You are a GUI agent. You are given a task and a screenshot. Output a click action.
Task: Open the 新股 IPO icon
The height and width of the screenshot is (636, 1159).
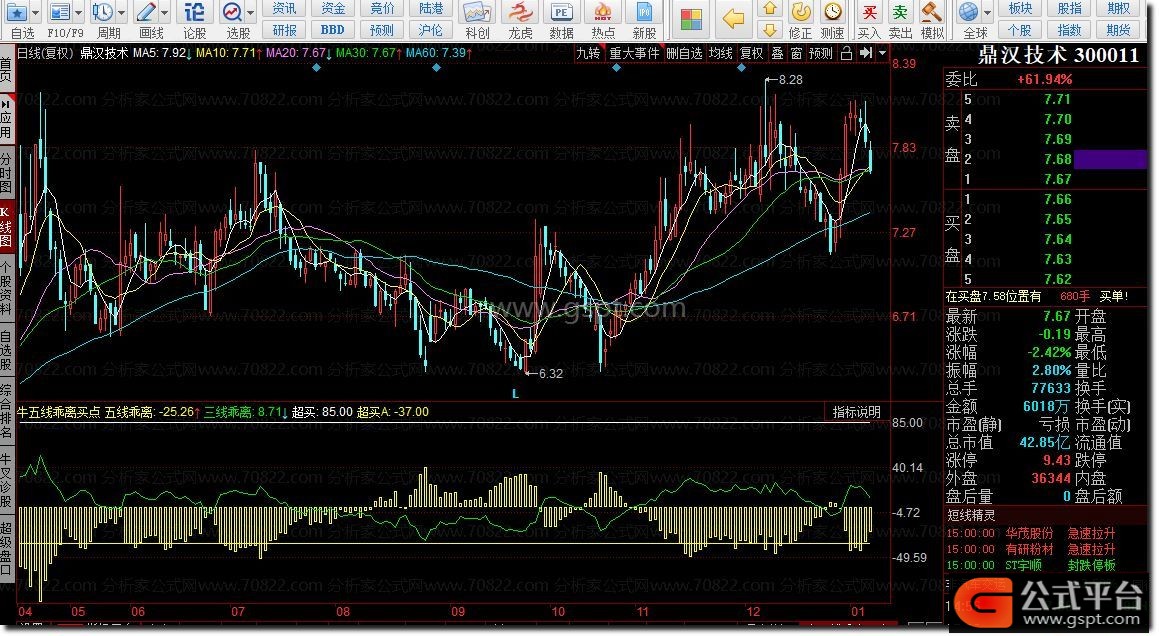[x=645, y=13]
